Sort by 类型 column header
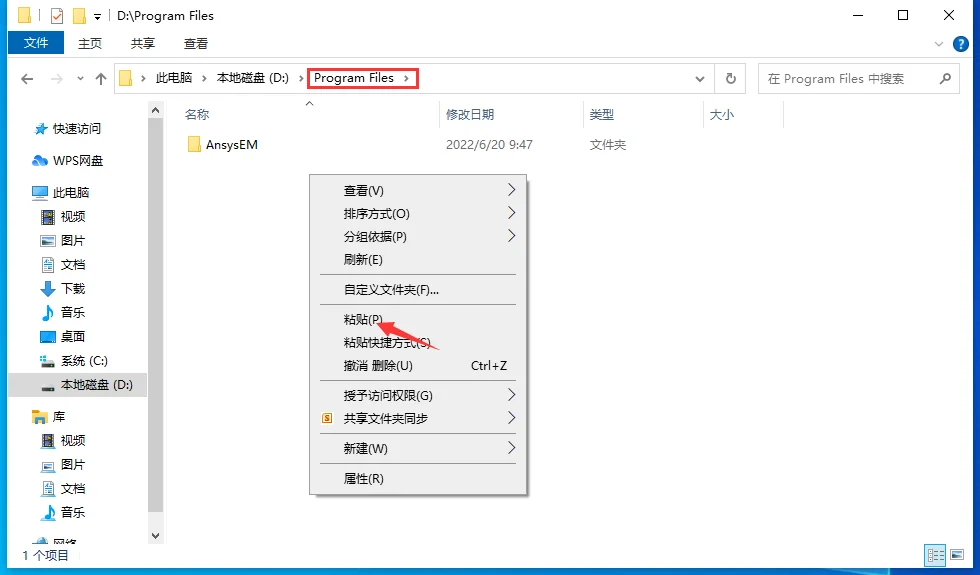The image size is (980, 575). (602, 114)
